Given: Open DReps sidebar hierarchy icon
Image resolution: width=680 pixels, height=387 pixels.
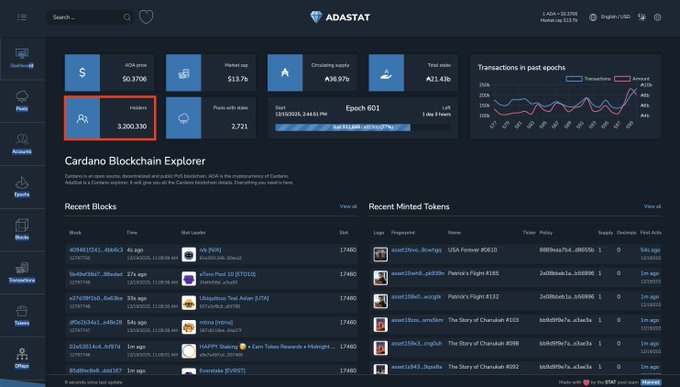Looking at the screenshot, I should tap(22, 354).
